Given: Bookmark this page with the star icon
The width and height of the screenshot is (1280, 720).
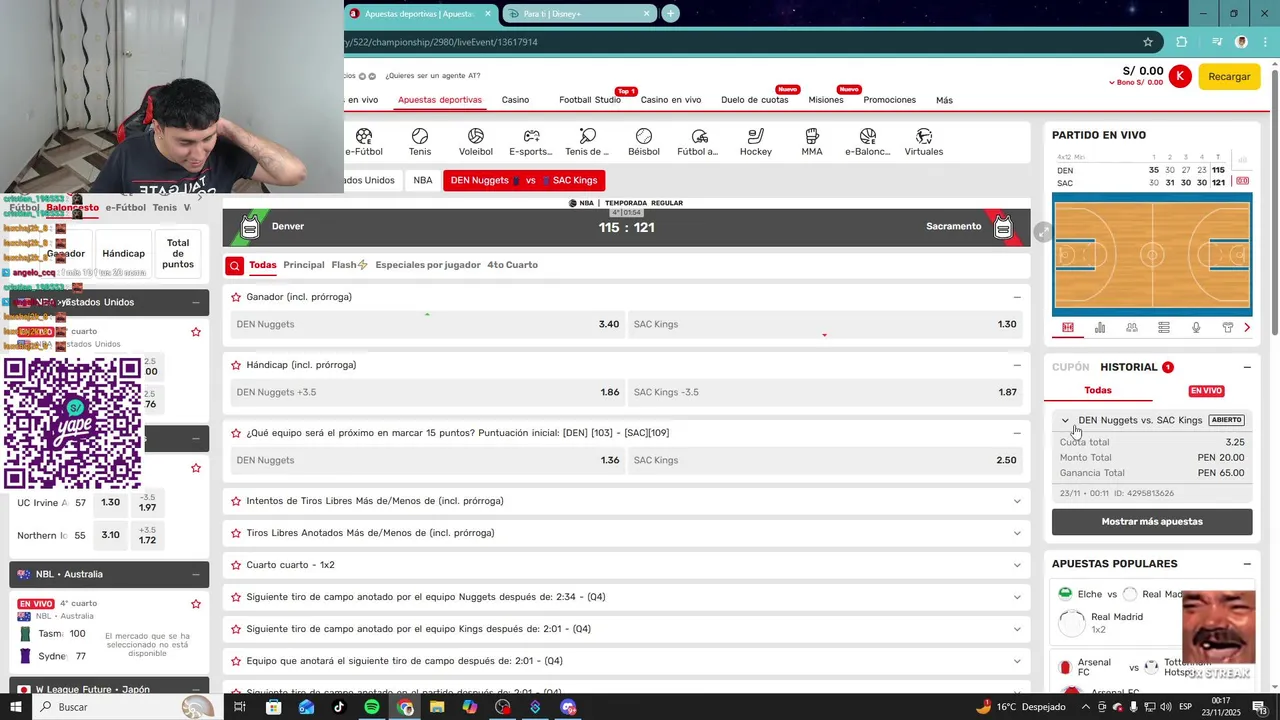Looking at the screenshot, I should [x=1148, y=42].
